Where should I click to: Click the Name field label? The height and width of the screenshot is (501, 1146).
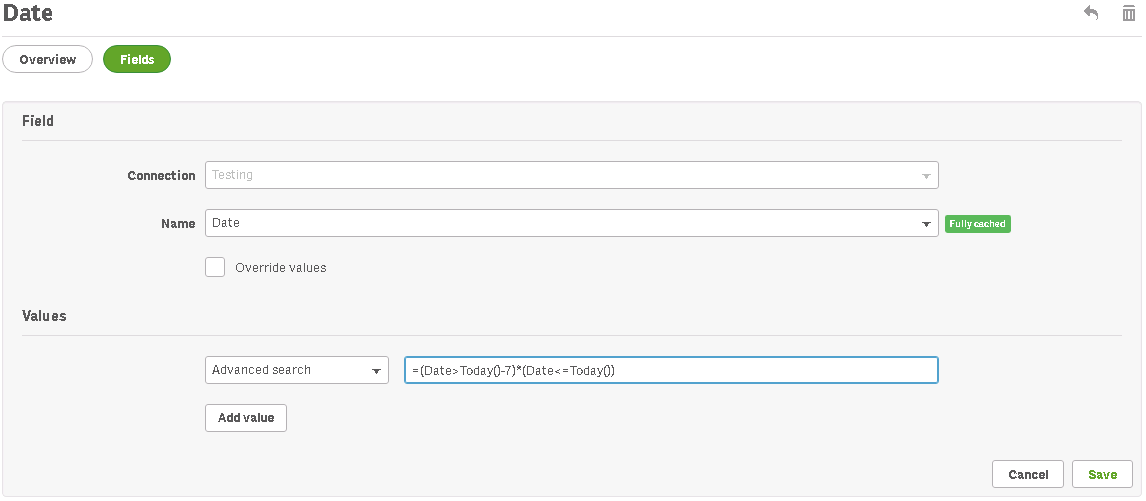coord(178,224)
